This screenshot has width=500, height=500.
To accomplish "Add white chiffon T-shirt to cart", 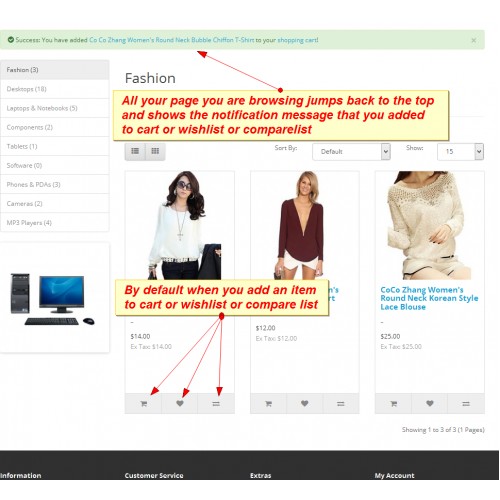I will 143,404.
